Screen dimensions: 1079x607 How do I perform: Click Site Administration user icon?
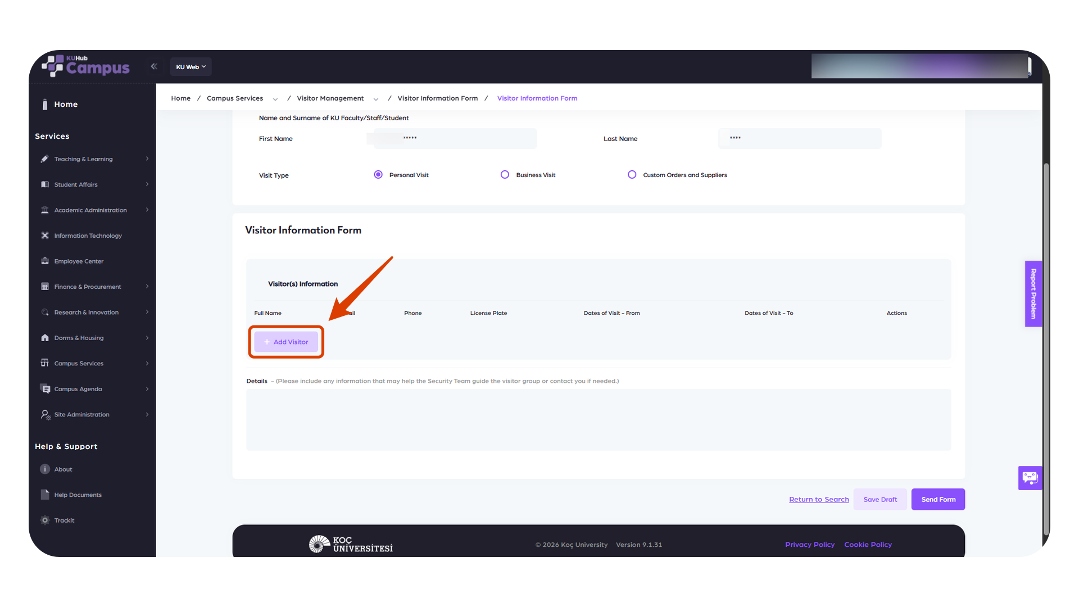[45, 414]
